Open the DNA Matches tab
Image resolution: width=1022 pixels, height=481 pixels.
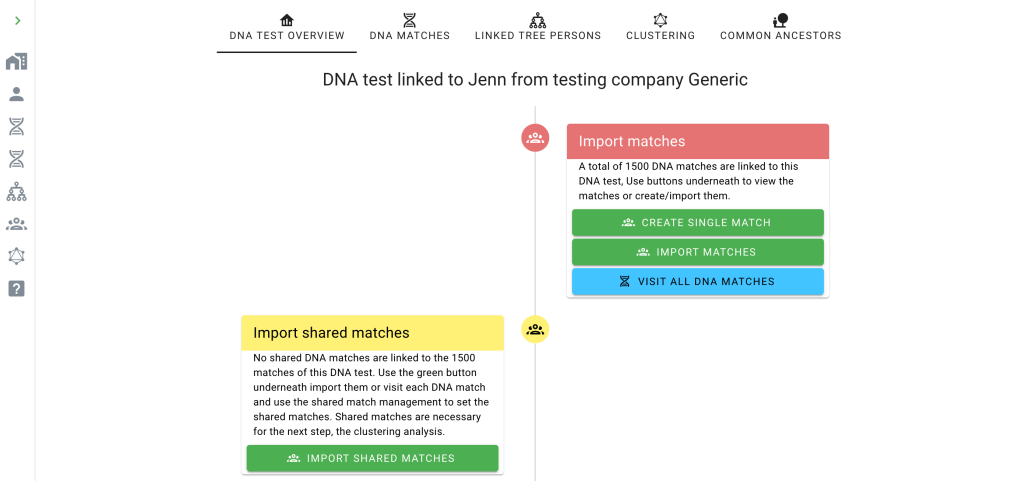pyautogui.click(x=410, y=27)
